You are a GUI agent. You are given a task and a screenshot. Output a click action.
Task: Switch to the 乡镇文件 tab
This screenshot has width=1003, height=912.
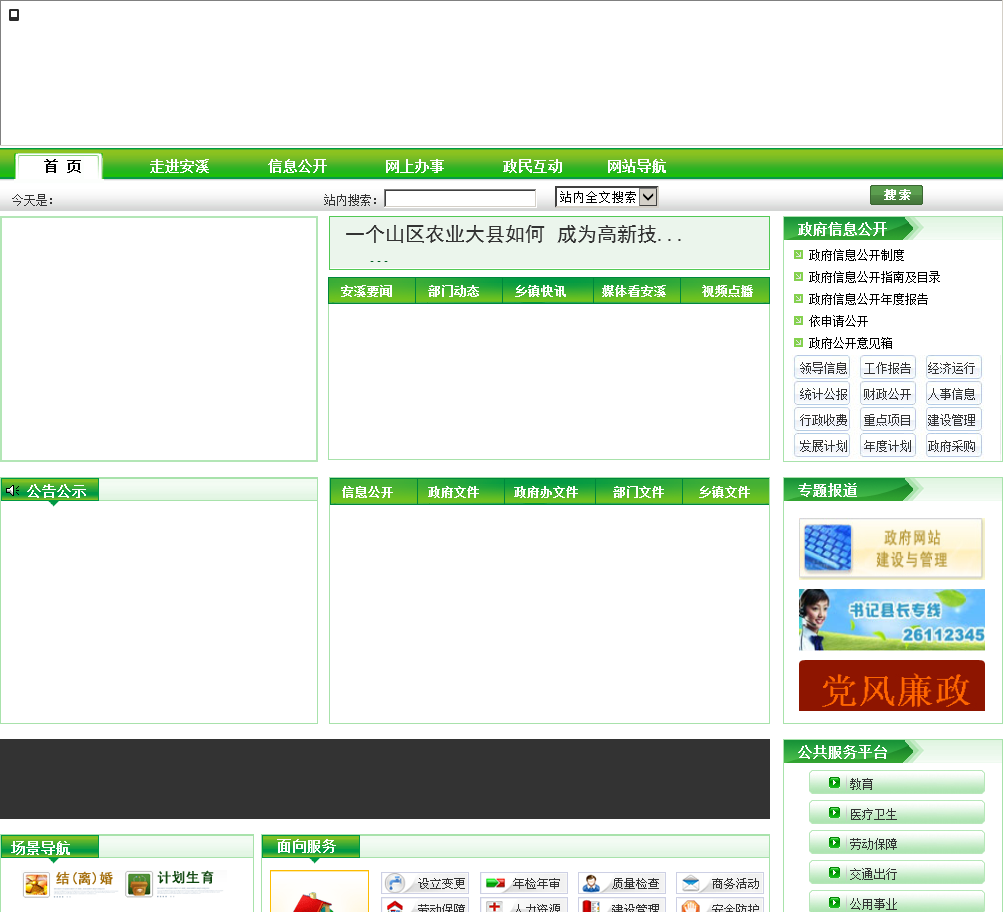(725, 492)
